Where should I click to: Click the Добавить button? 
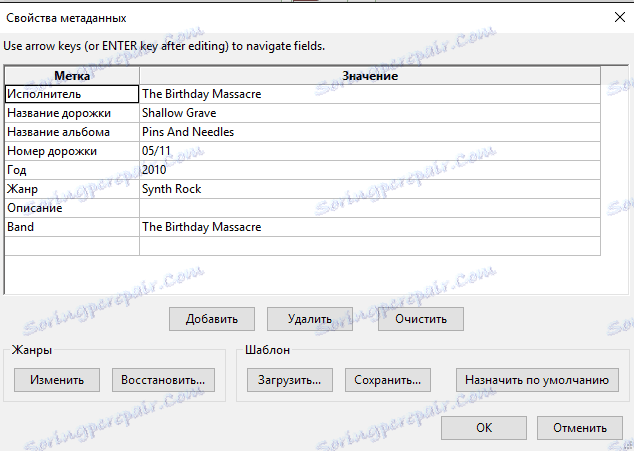pos(212,319)
